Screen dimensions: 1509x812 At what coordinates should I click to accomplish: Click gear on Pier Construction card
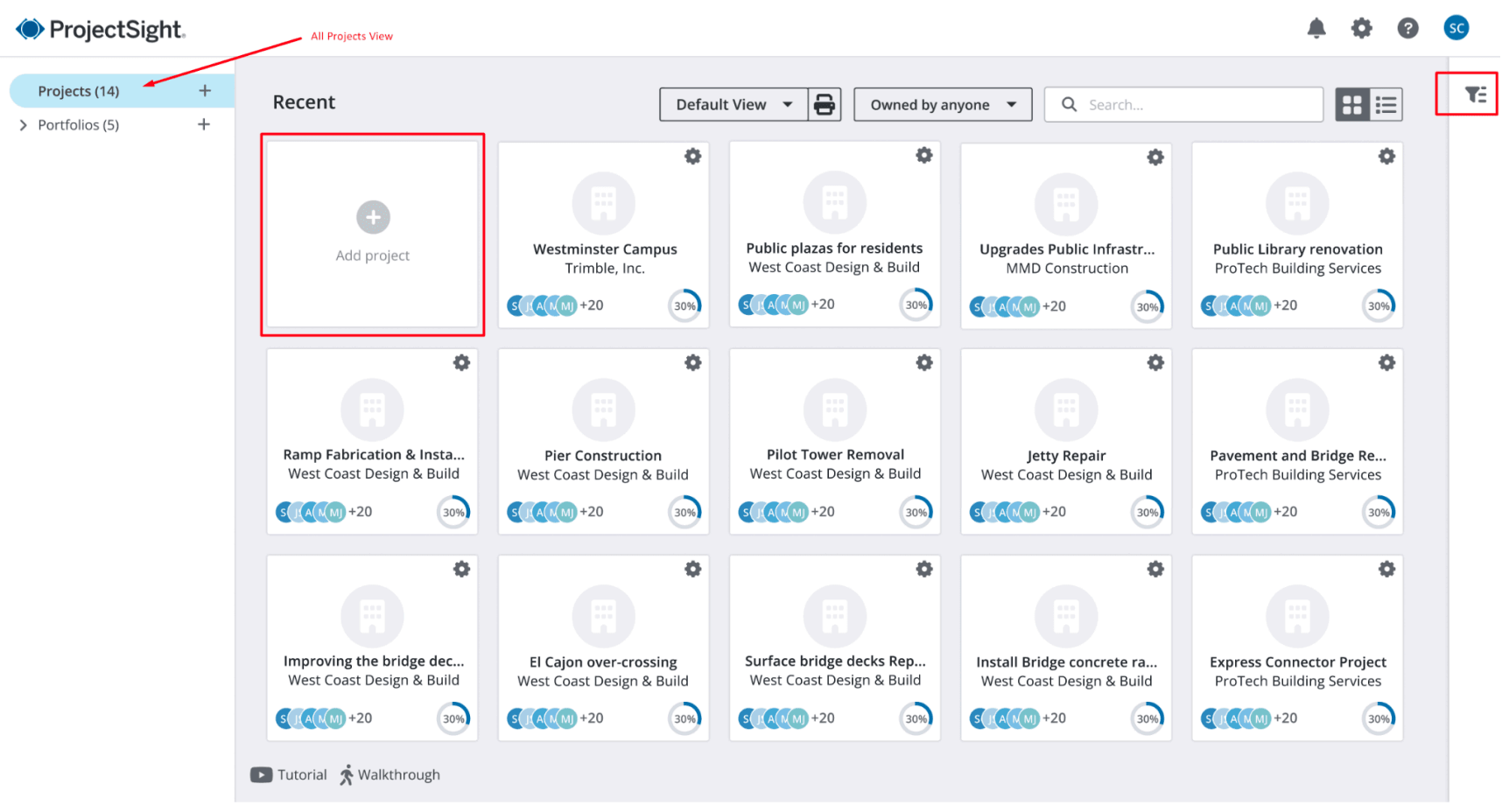click(x=692, y=363)
